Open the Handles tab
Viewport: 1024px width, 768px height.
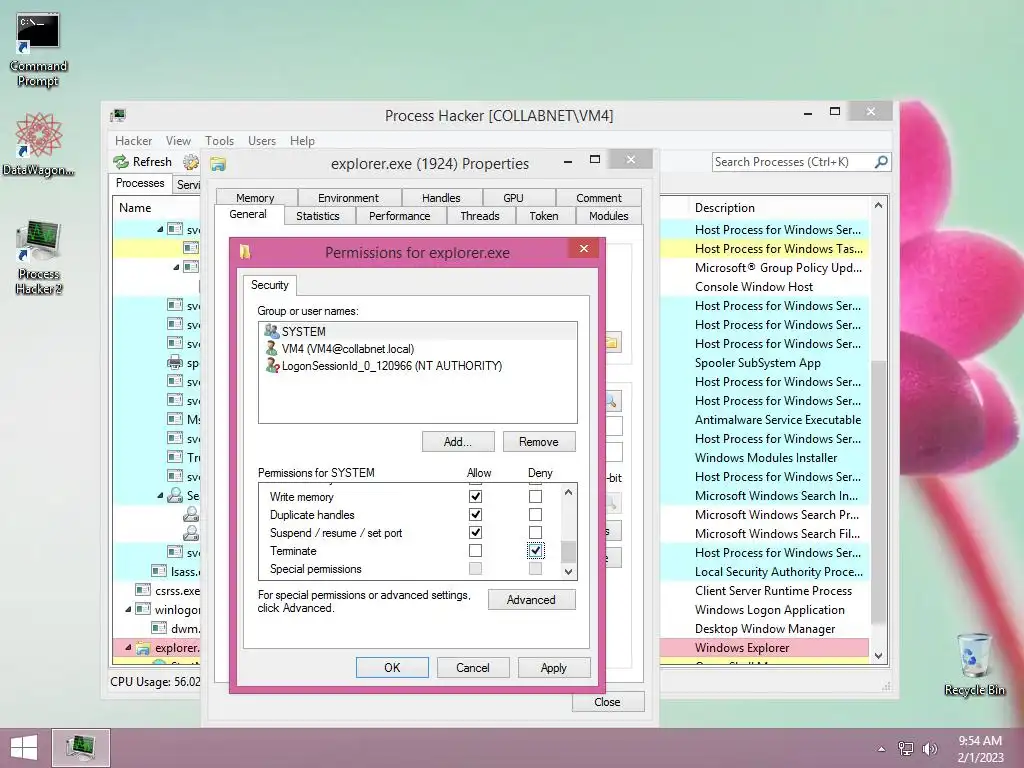click(441, 198)
